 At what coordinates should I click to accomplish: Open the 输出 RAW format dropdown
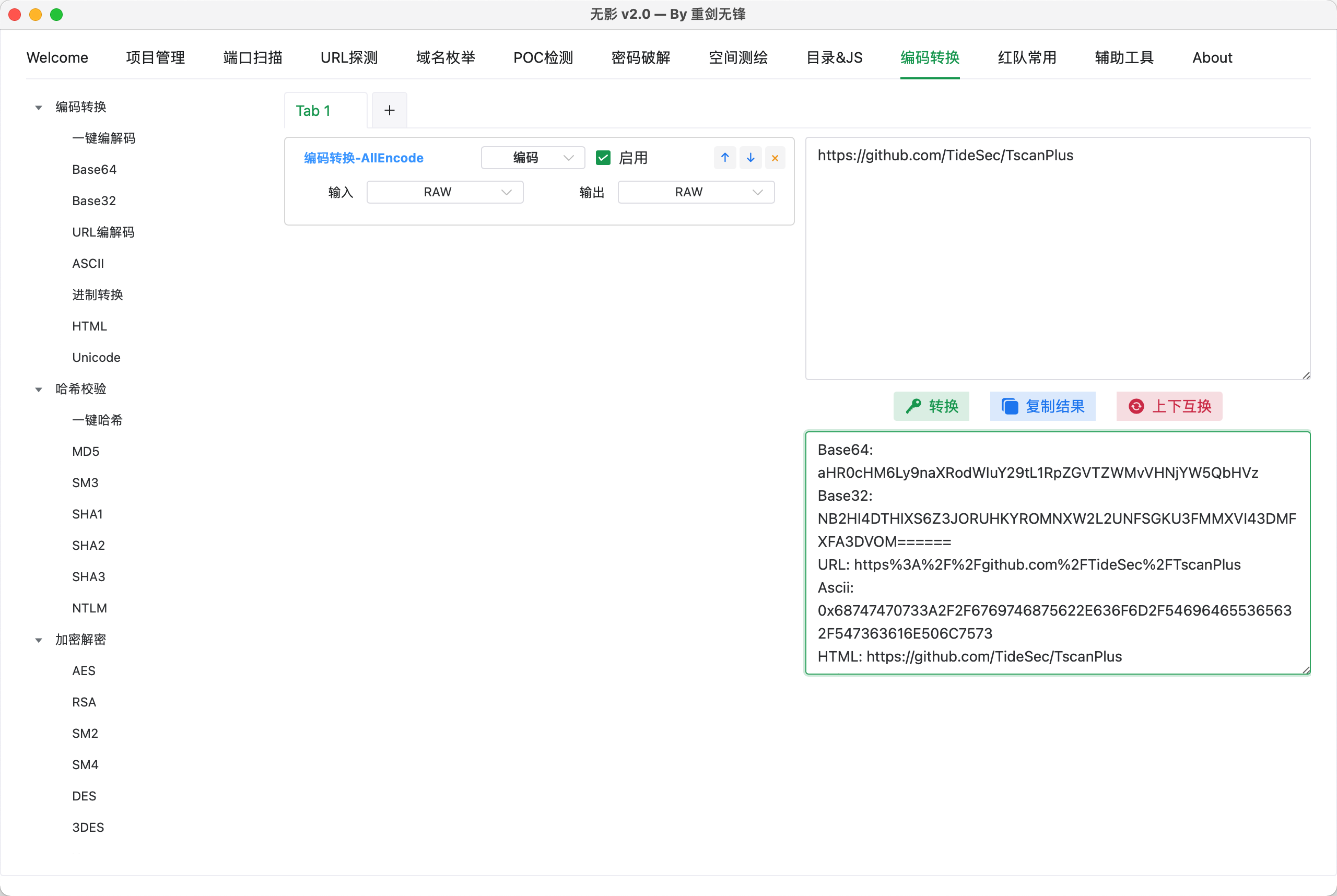coord(696,192)
